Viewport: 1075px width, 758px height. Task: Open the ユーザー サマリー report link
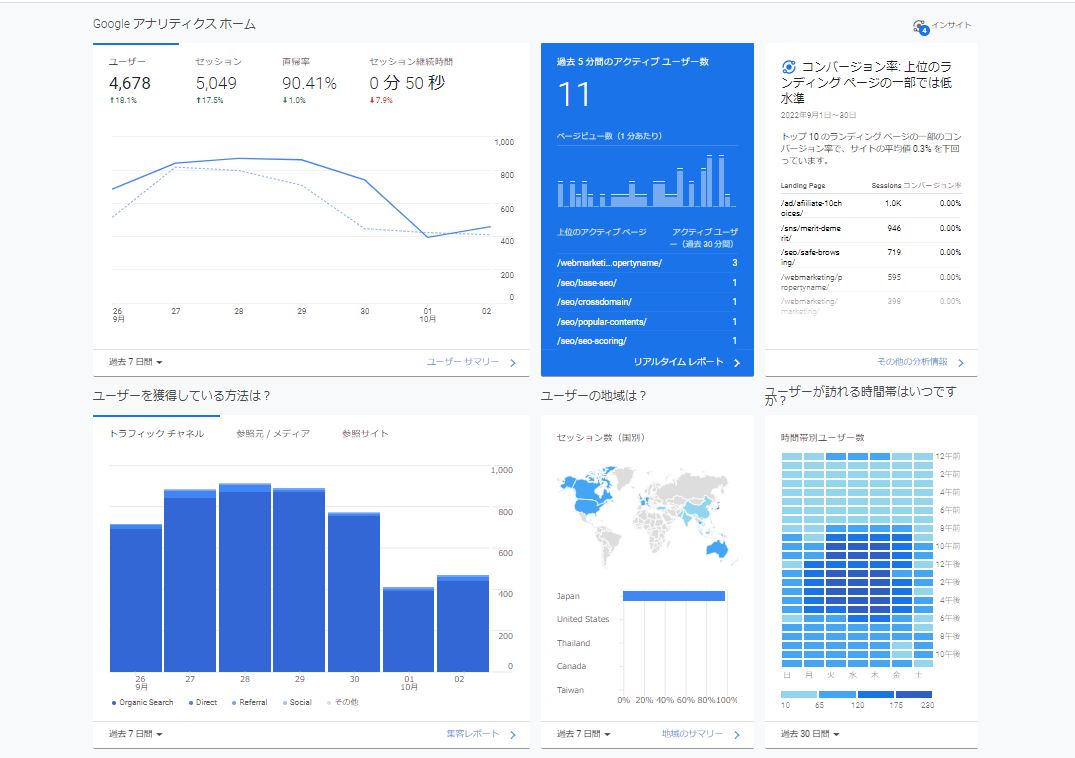click(x=463, y=362)
